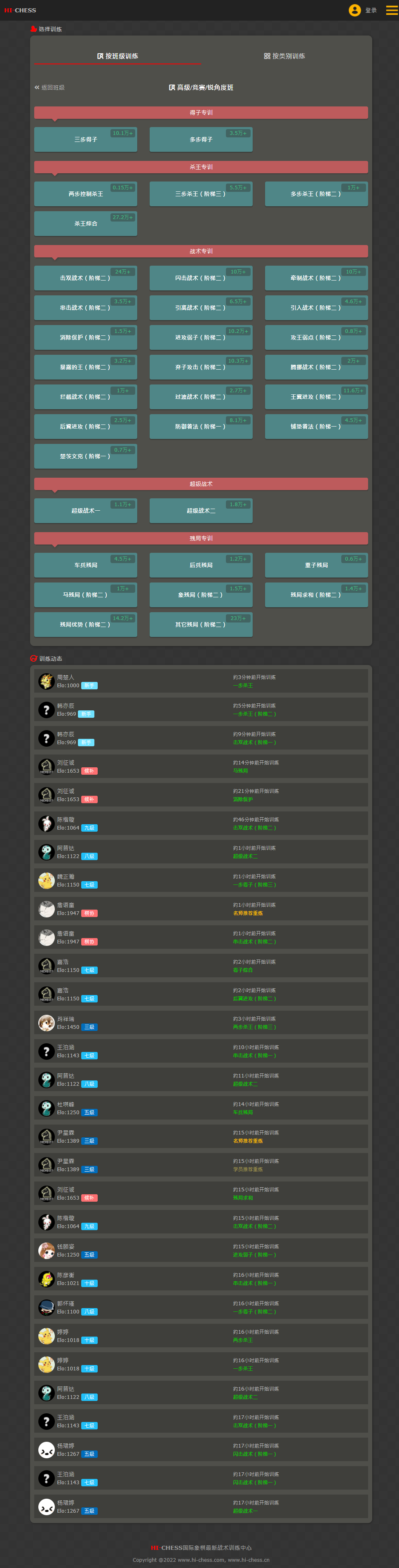Open the 三步得子 training
The height and width of the screenshot is (1568, 399).
[86, 139]
